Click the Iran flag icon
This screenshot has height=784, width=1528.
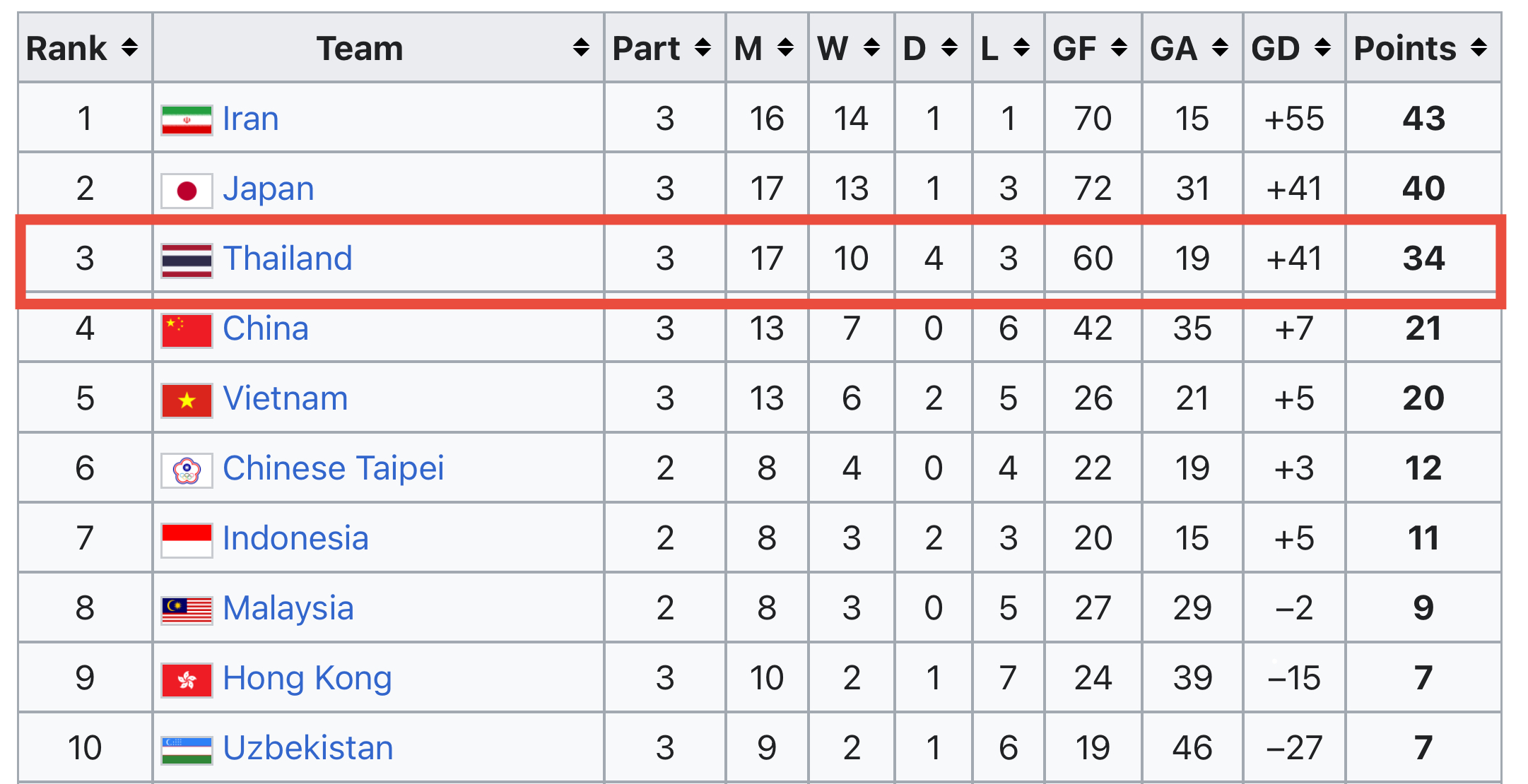tap(187, 119)
